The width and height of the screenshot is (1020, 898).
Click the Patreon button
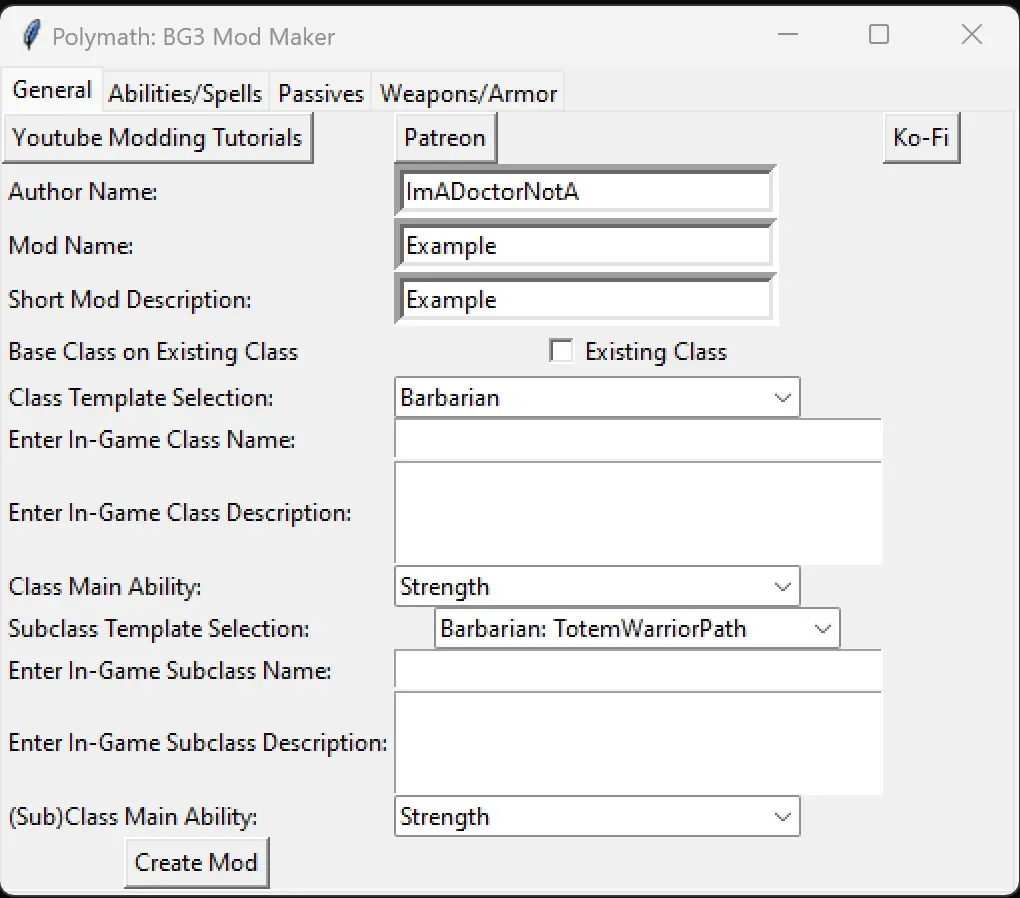tap(445, 137)
